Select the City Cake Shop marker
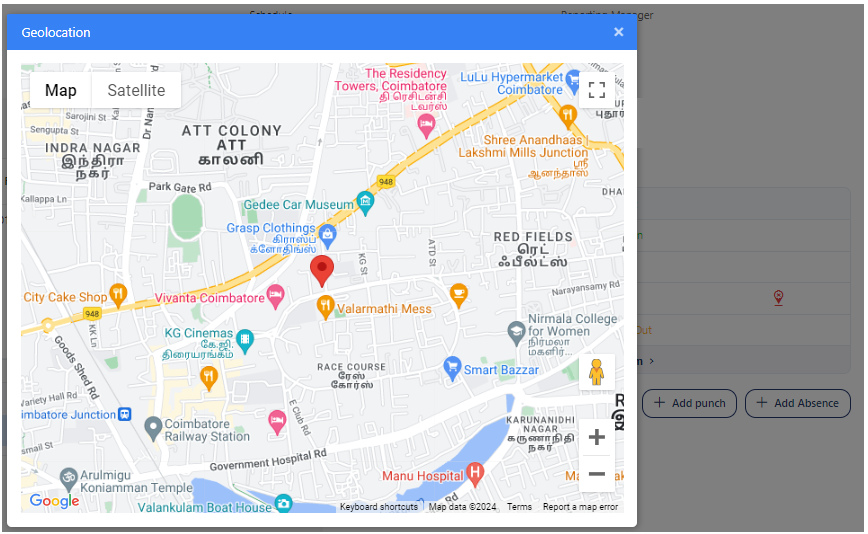This screenshot has height=534, width=868. pos(118,296)
